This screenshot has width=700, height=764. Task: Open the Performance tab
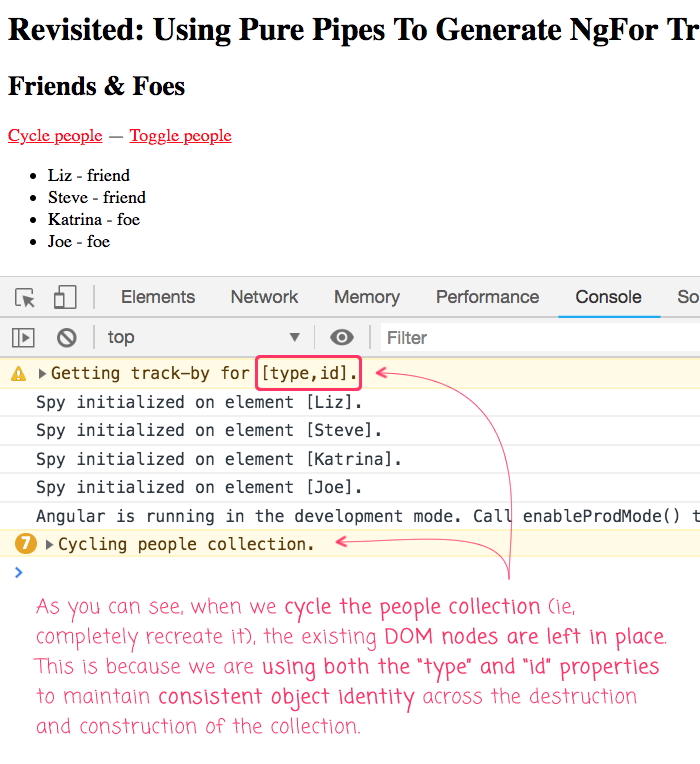487,297
